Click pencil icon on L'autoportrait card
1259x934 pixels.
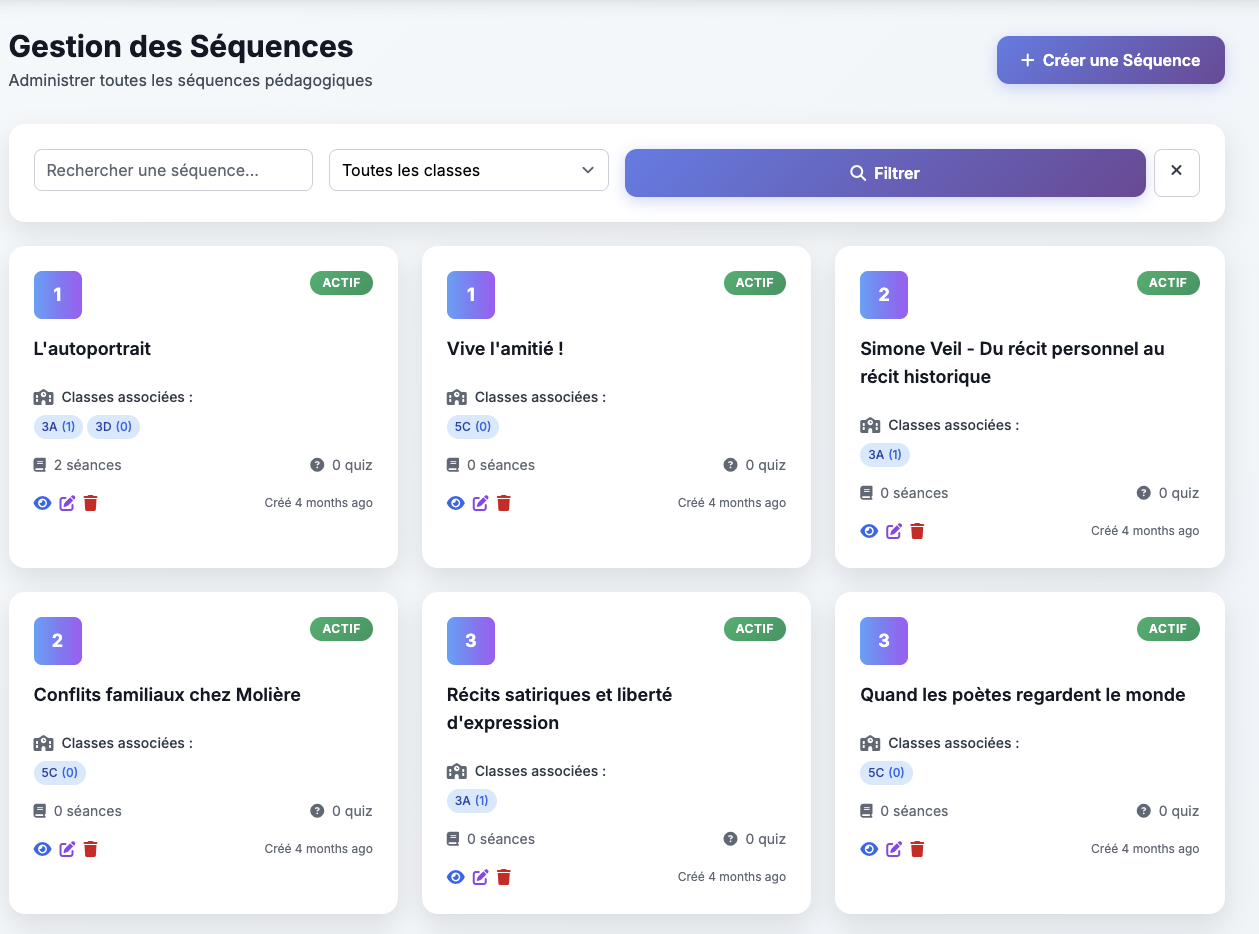coord(67,503)
